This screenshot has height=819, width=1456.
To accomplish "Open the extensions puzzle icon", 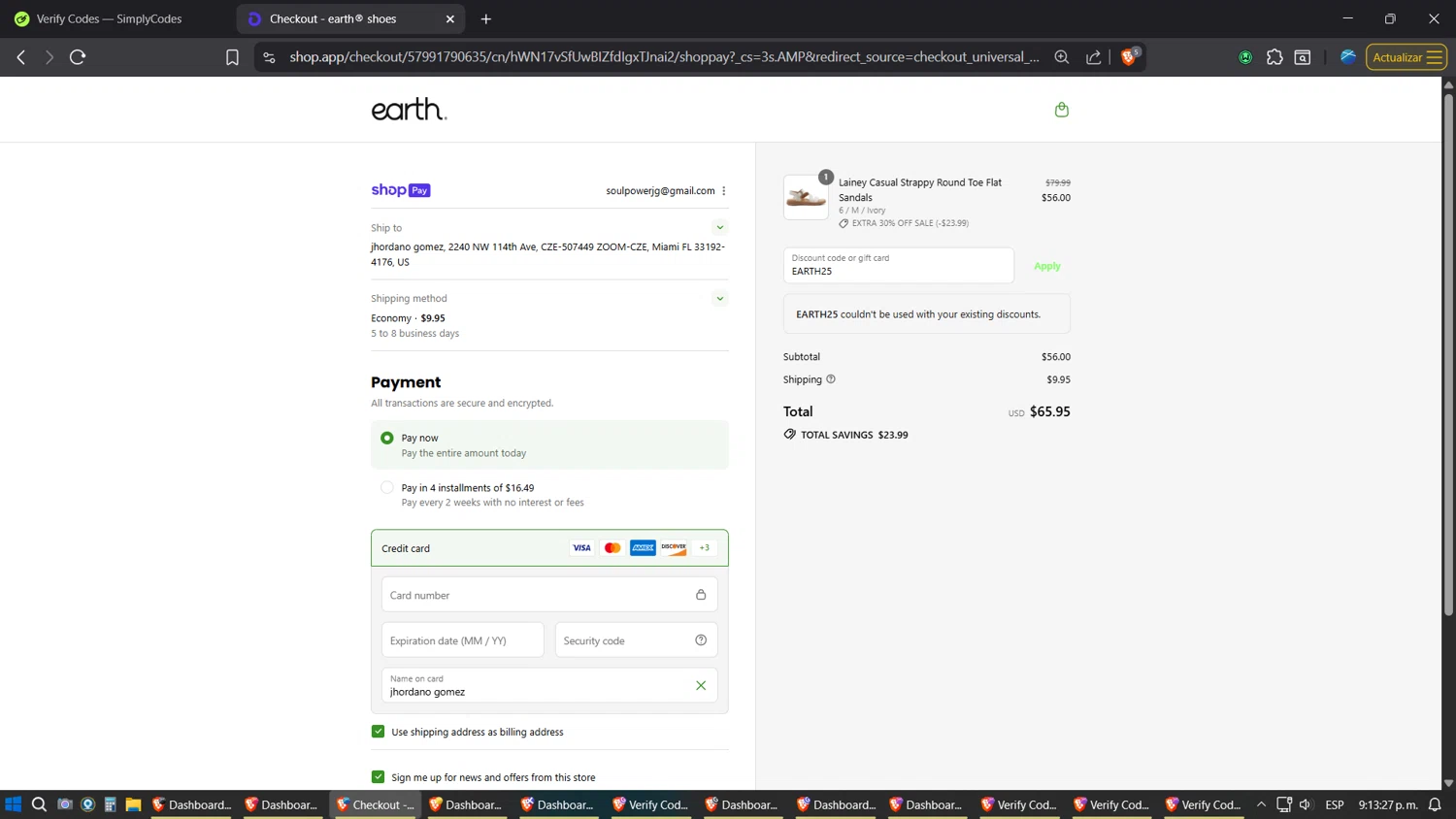I will pyautogui.click(x=1274, y=57).
